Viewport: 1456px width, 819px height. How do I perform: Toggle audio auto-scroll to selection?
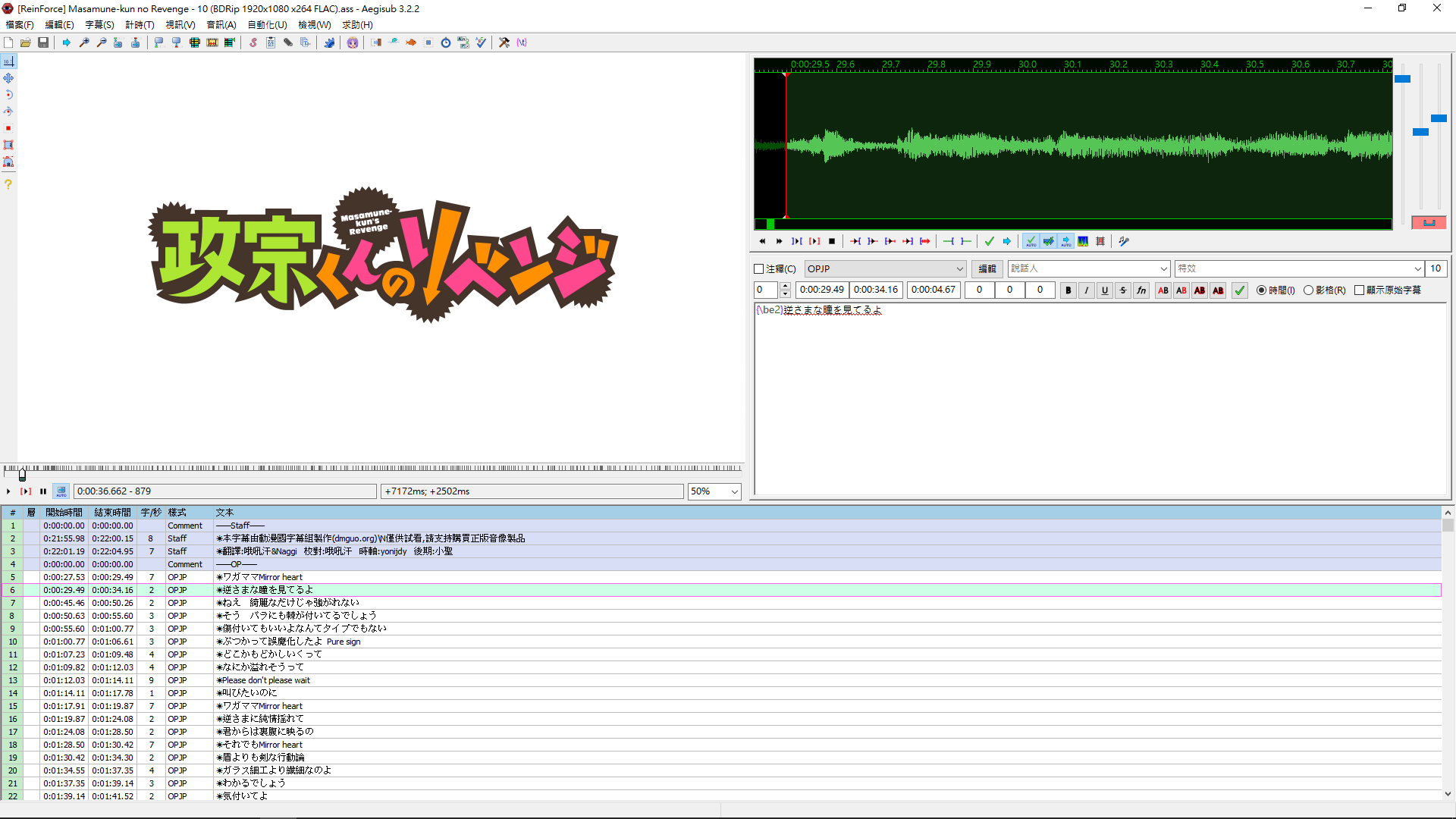1065,241
